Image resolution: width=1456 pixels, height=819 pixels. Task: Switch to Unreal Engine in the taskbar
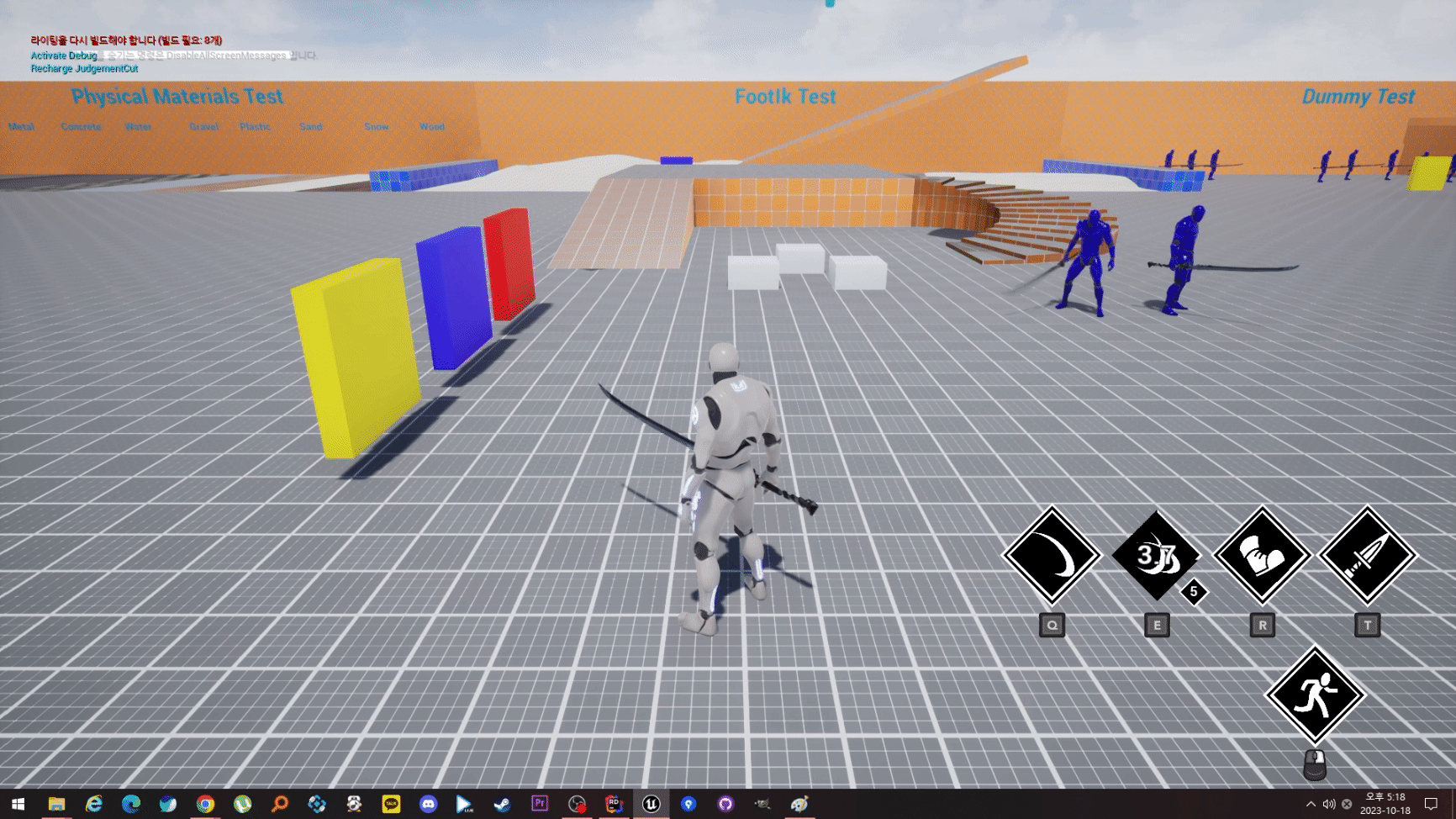click(652, 804)
